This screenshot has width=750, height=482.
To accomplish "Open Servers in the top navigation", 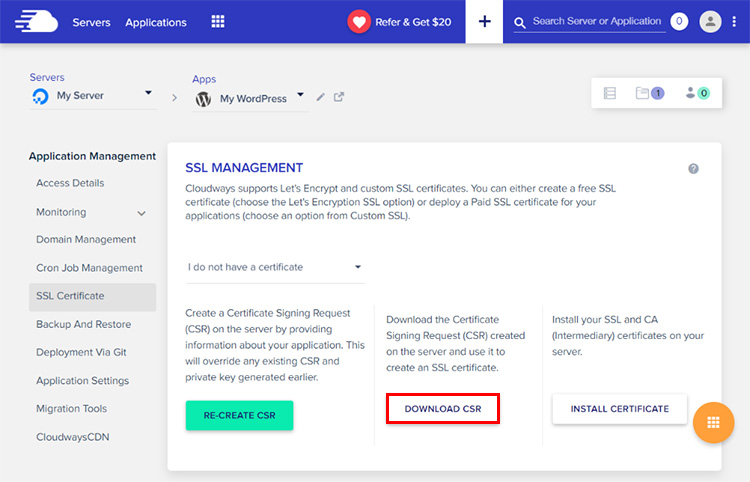I will (x=91, y=22).
